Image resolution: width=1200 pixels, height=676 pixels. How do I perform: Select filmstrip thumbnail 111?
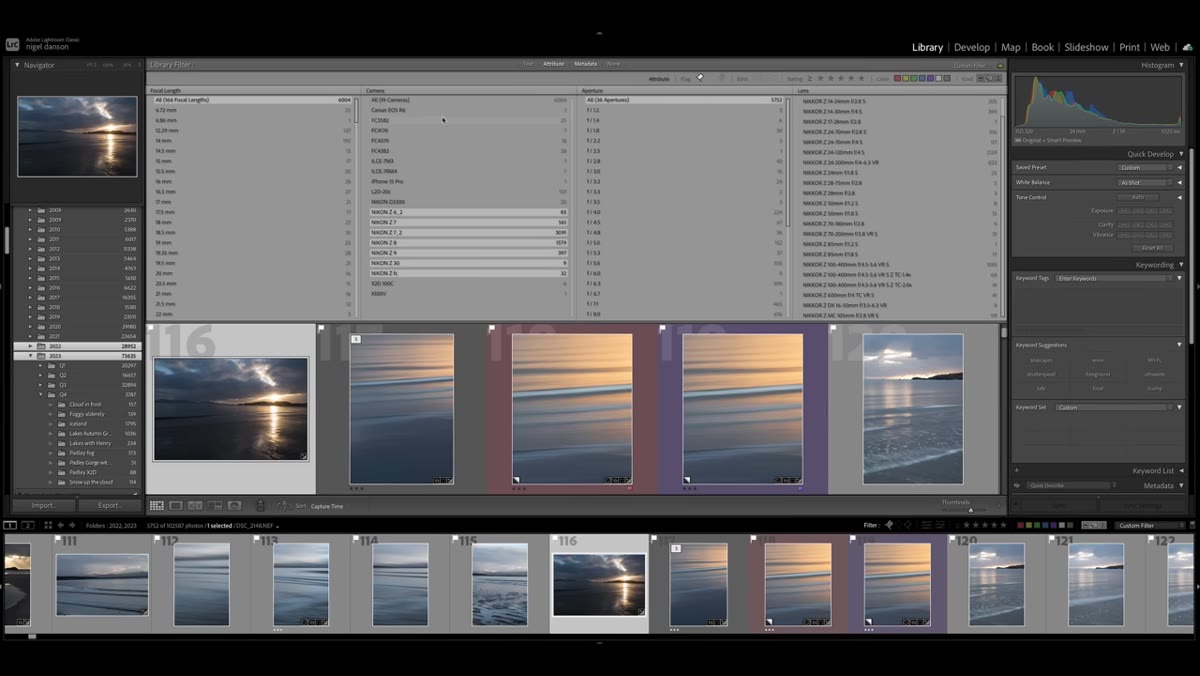(x=102, y=585)
